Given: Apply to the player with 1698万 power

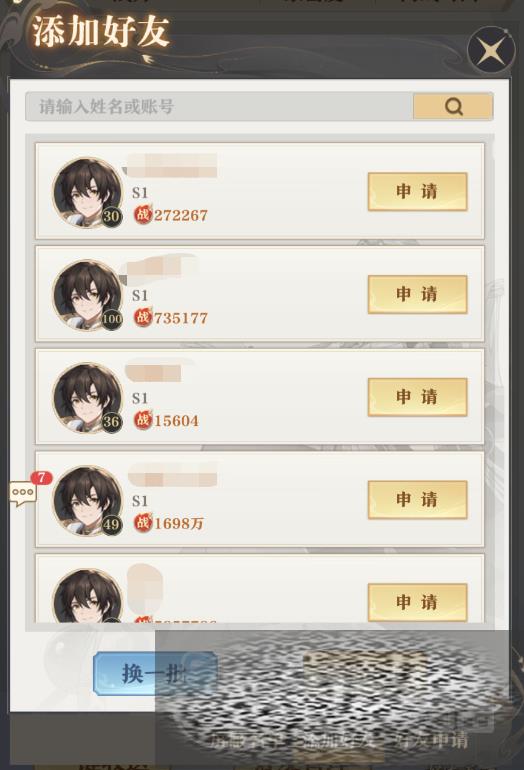Looking at the screenshot, I should point(417,499).
